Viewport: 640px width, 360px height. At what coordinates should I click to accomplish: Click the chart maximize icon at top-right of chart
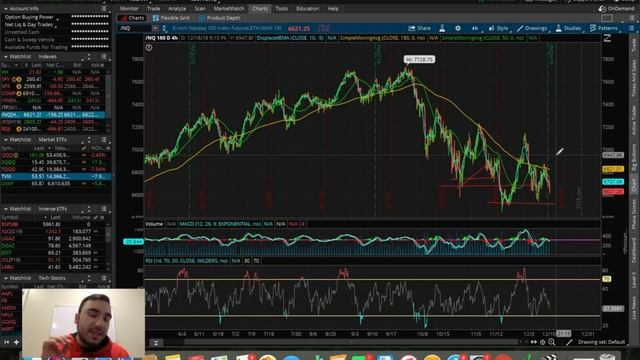[607, 38]
